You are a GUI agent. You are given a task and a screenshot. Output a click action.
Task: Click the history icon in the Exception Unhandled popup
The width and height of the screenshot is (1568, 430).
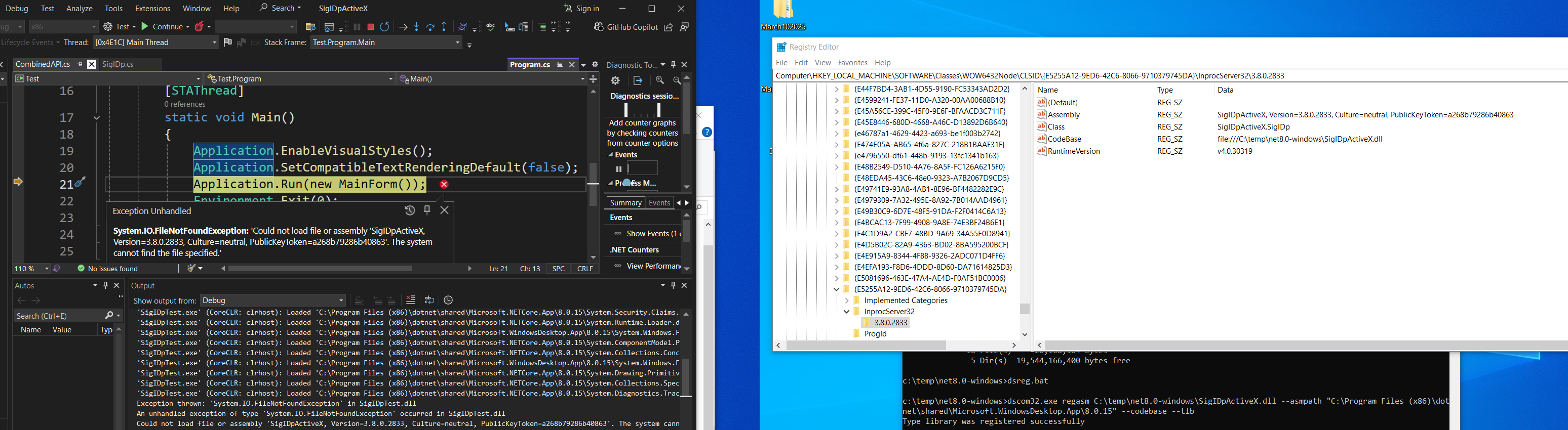[410, 210]
